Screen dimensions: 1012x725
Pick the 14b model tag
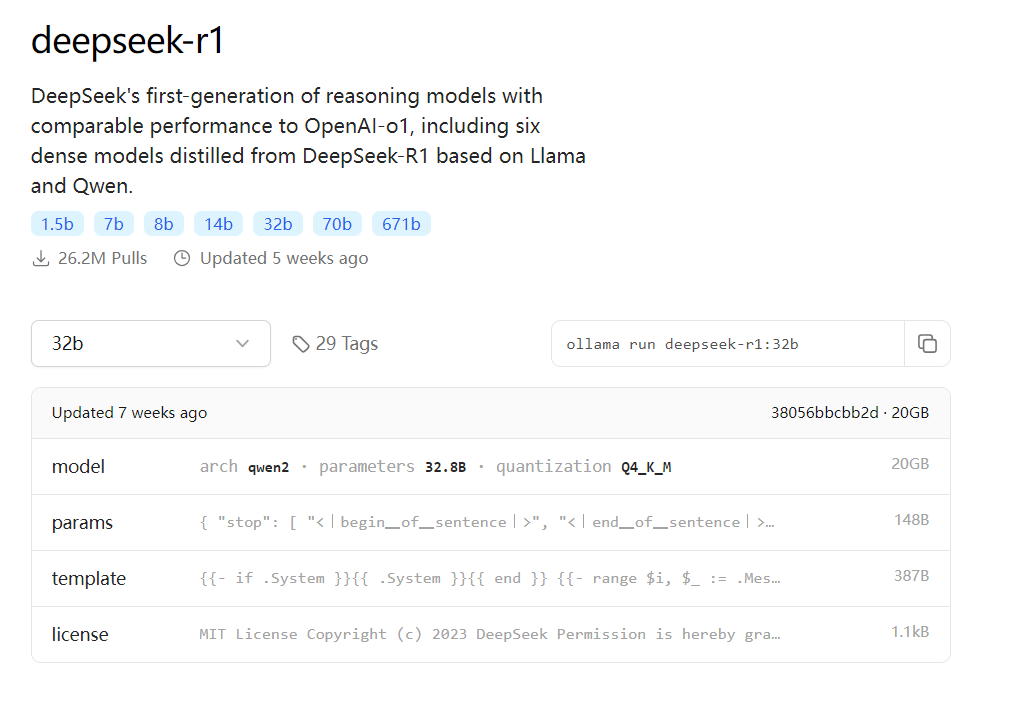218,224
